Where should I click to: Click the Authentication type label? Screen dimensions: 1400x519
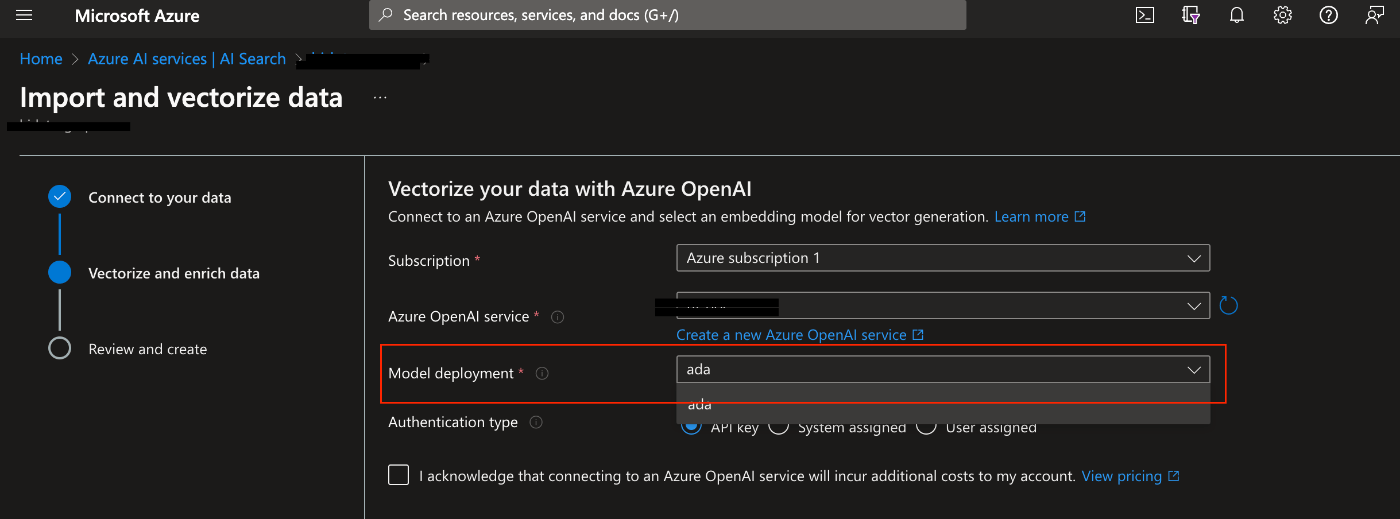point(453,422)
